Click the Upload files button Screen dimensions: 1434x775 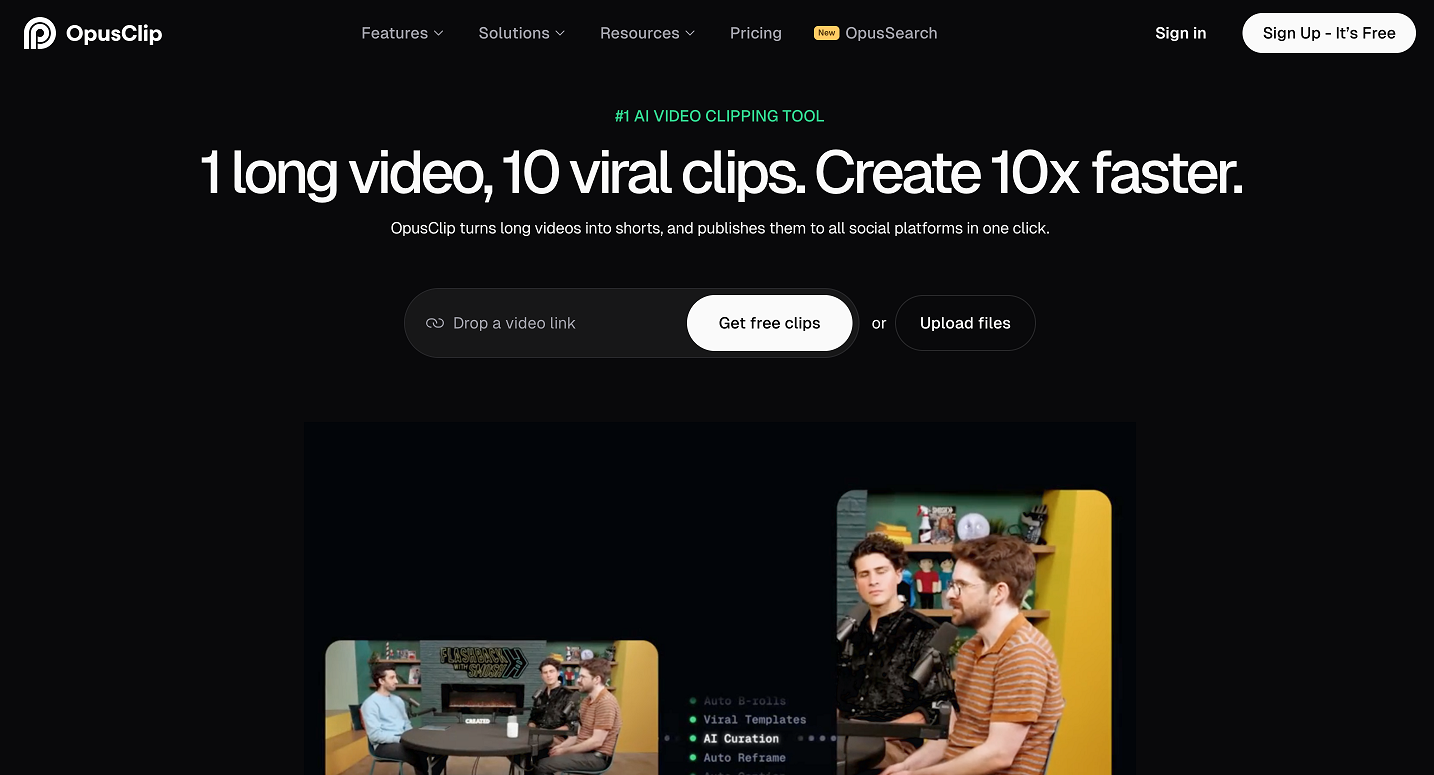(965, 323)
